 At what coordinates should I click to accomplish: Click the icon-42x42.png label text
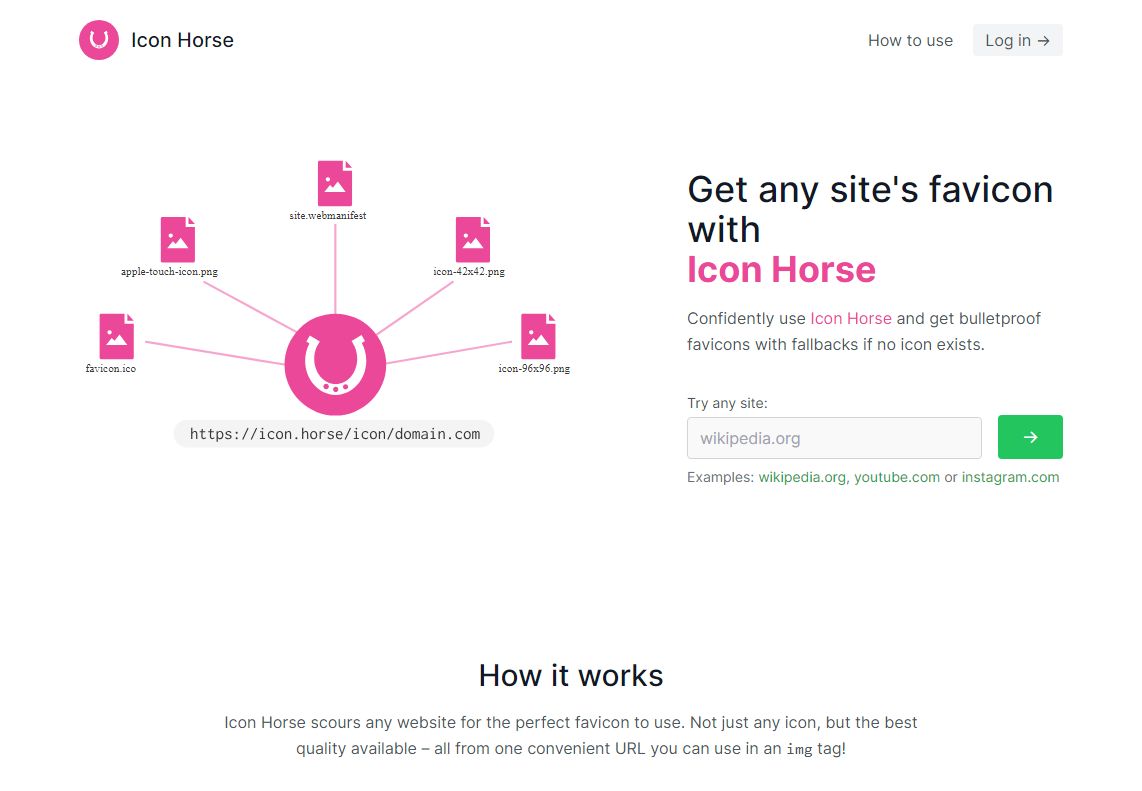coord(469,272)
